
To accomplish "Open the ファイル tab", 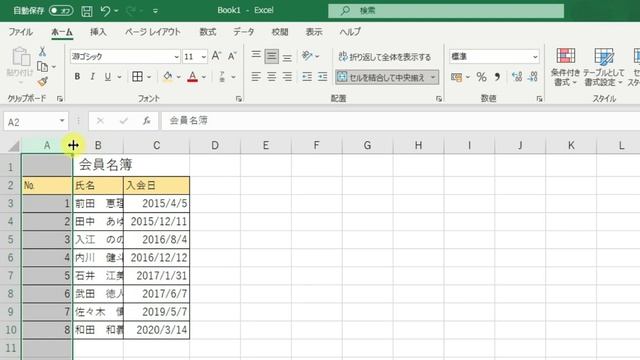I will coord(20,32).
